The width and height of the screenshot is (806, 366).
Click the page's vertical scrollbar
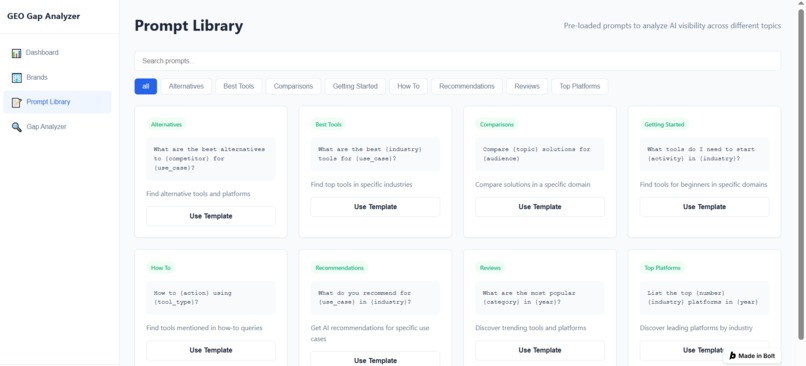(801, 175)
